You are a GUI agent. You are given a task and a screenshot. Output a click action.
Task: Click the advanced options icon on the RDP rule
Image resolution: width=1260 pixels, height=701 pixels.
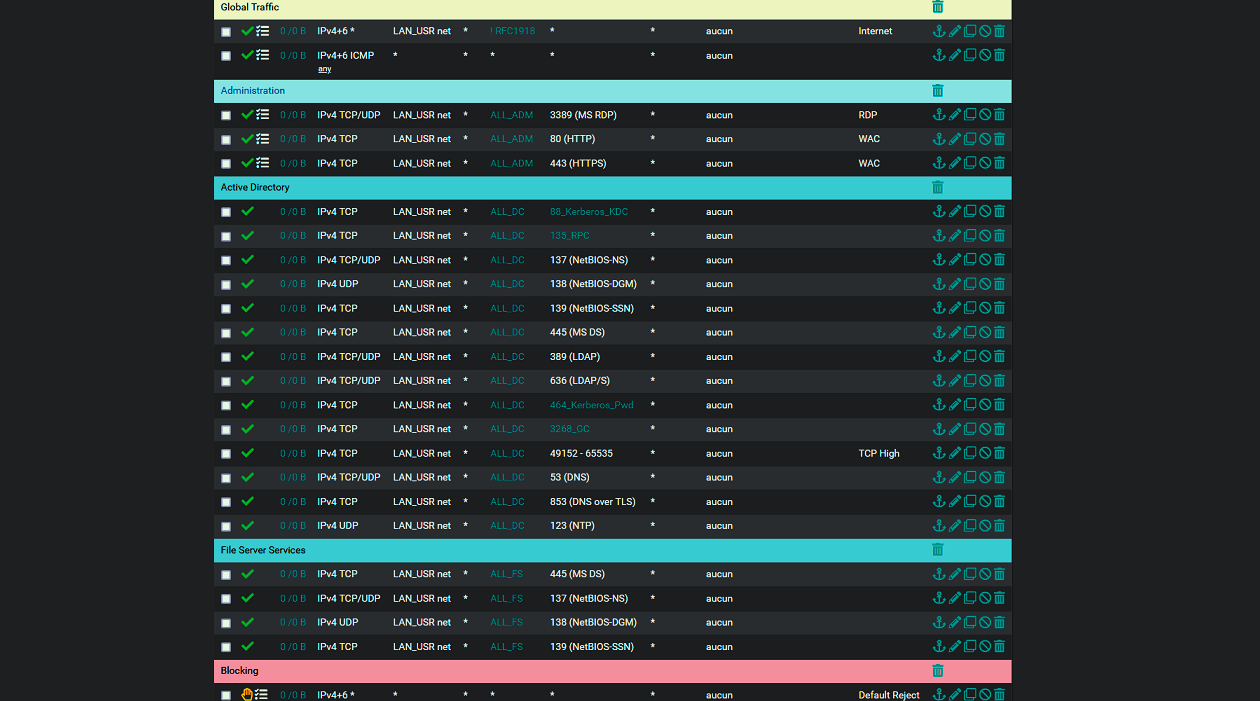click(x=263, y=115)
